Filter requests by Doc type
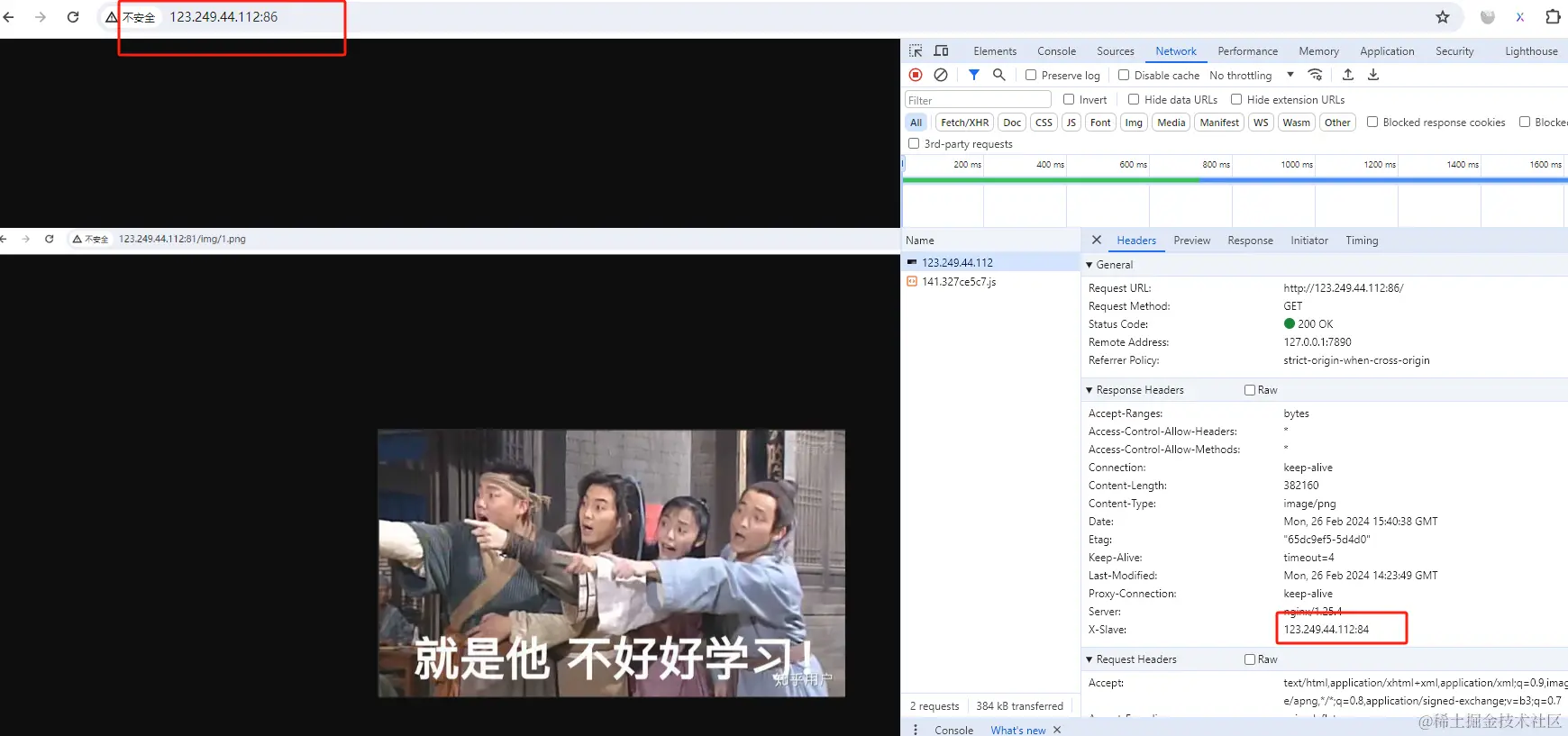This screenshot has width=1568, height=736. [1012, 123]
